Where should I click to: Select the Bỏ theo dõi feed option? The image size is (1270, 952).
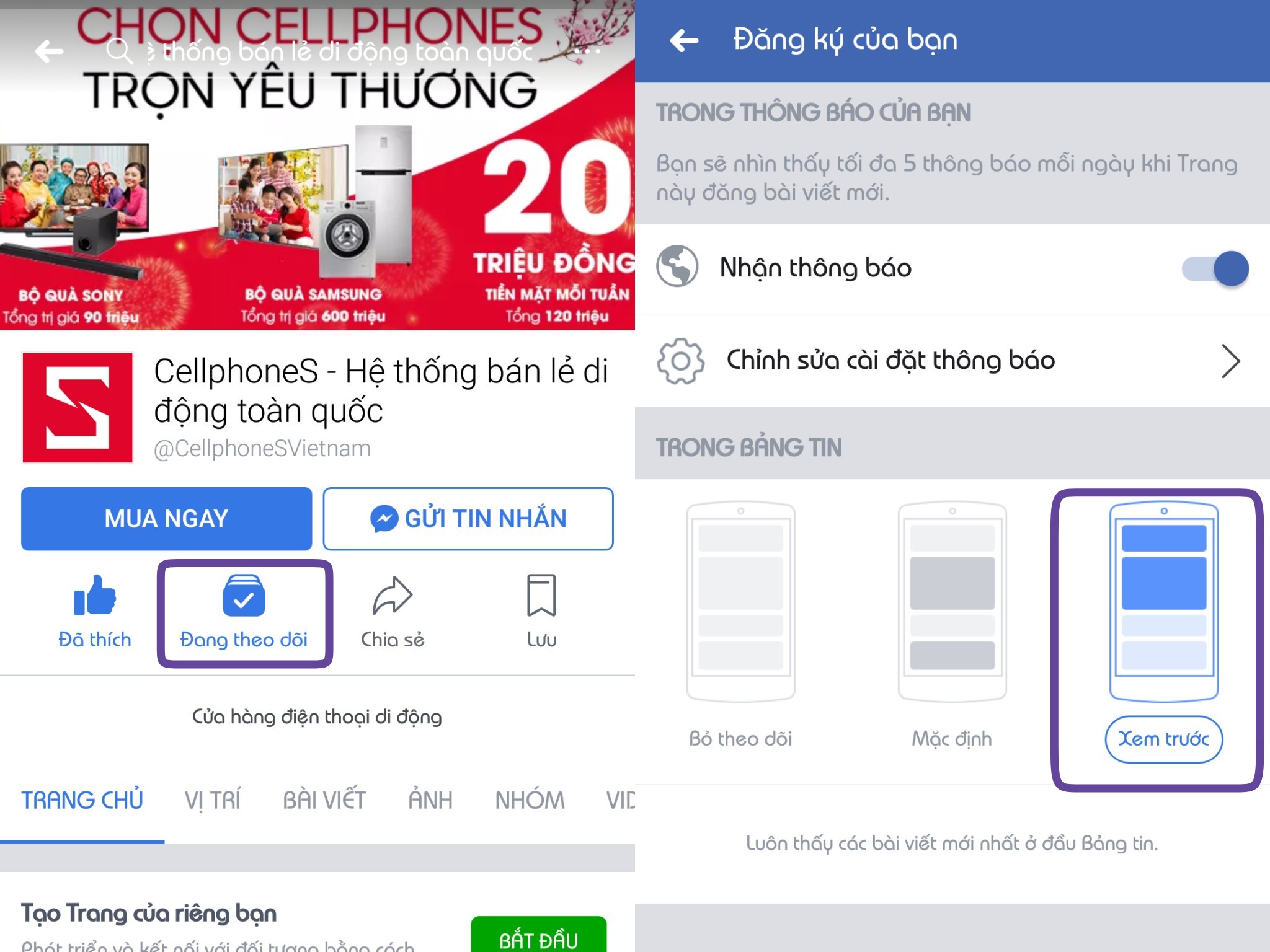coord(740,626)
